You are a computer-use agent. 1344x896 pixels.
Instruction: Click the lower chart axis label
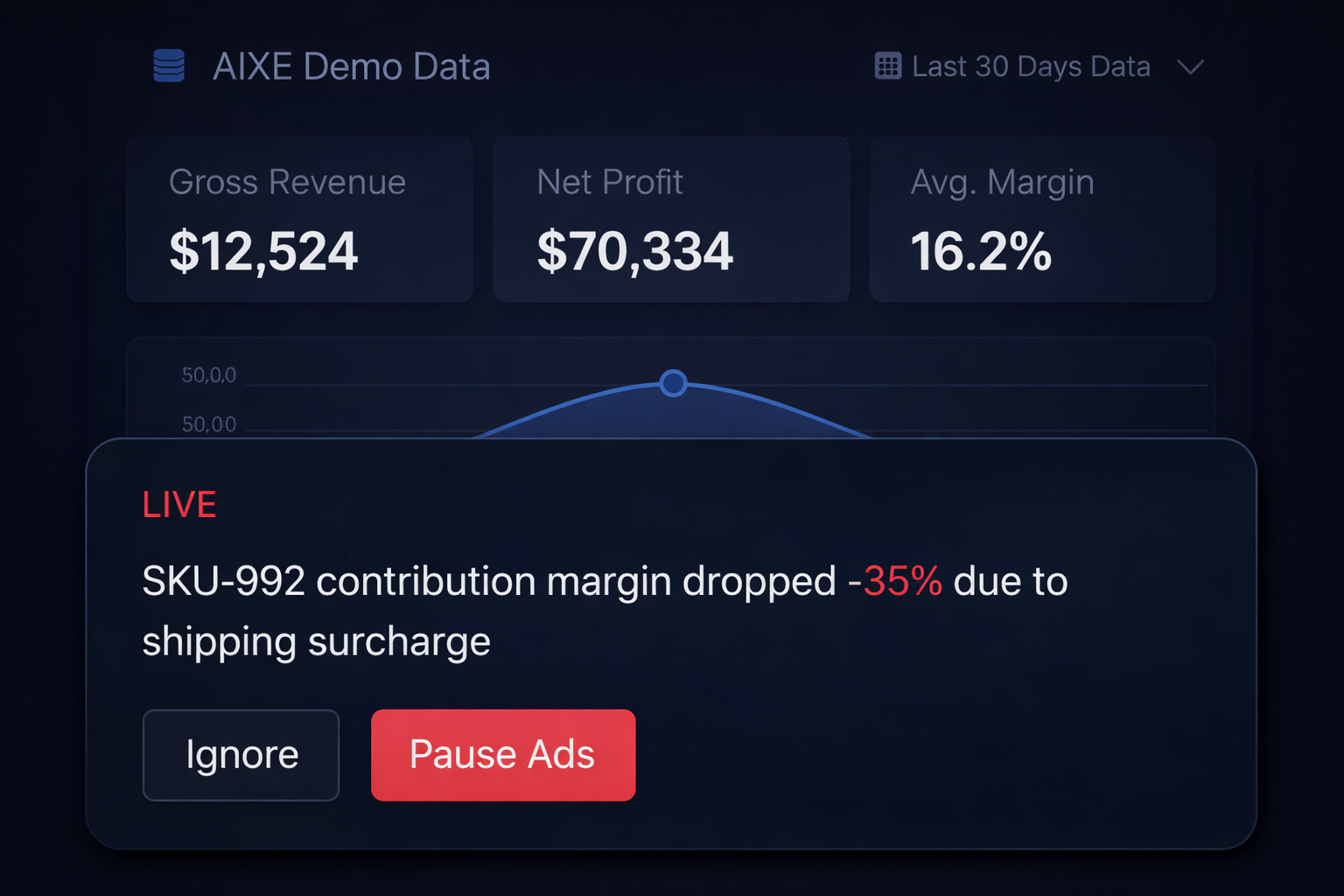click(x=209, y=424)
